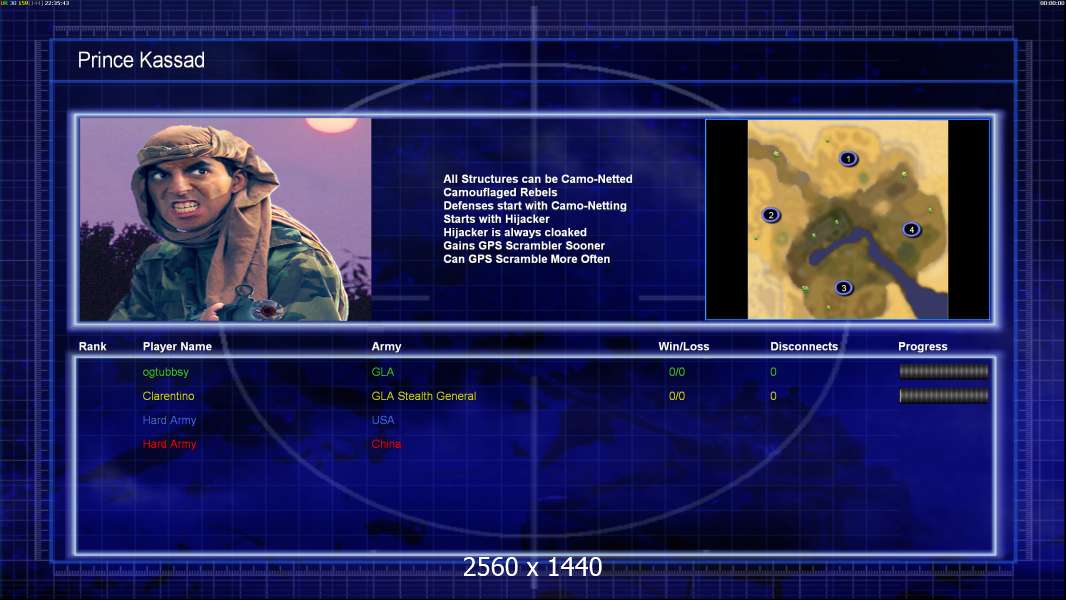Click 'Can GPS Scramble More Often' line
1066x600 pixels.
point(526,259)
